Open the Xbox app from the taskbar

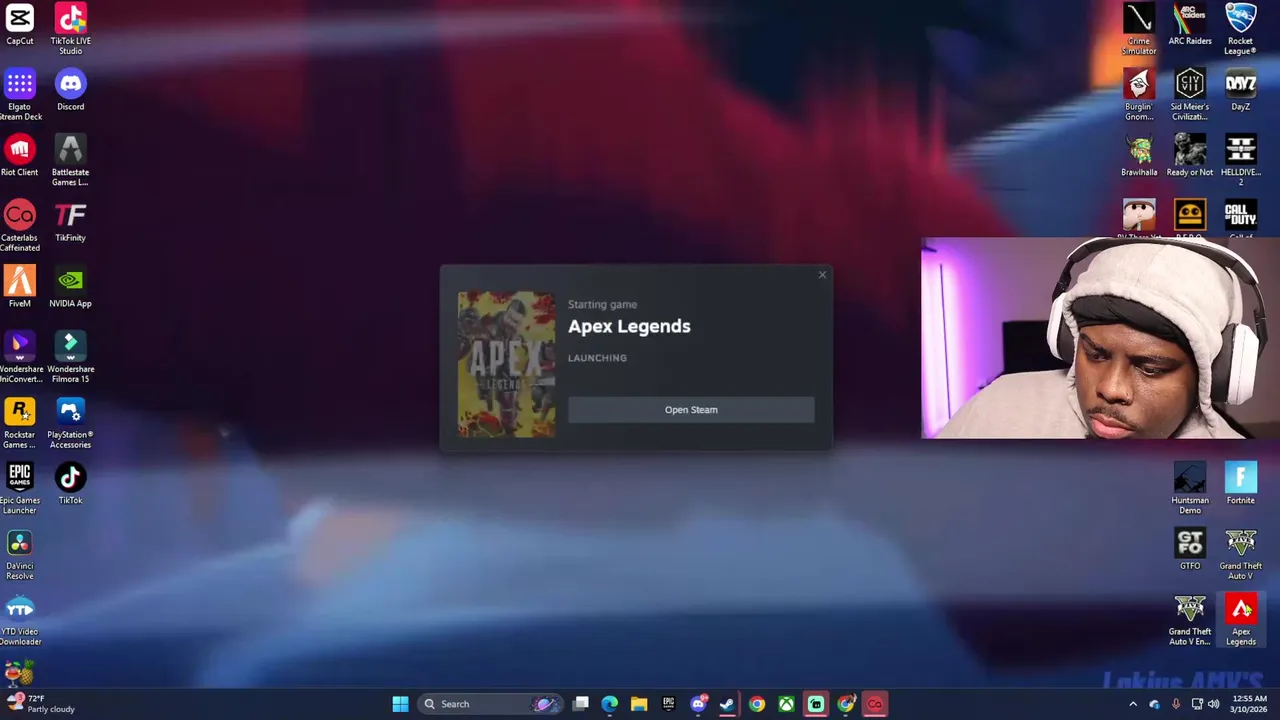tap(787, 704)
